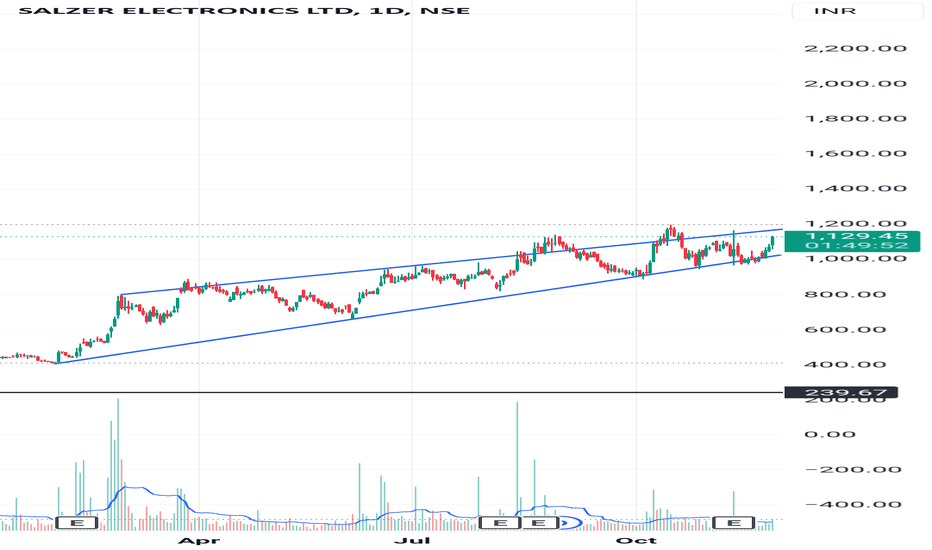
Task: Click the Apr label on time axis
Action: 199,540
